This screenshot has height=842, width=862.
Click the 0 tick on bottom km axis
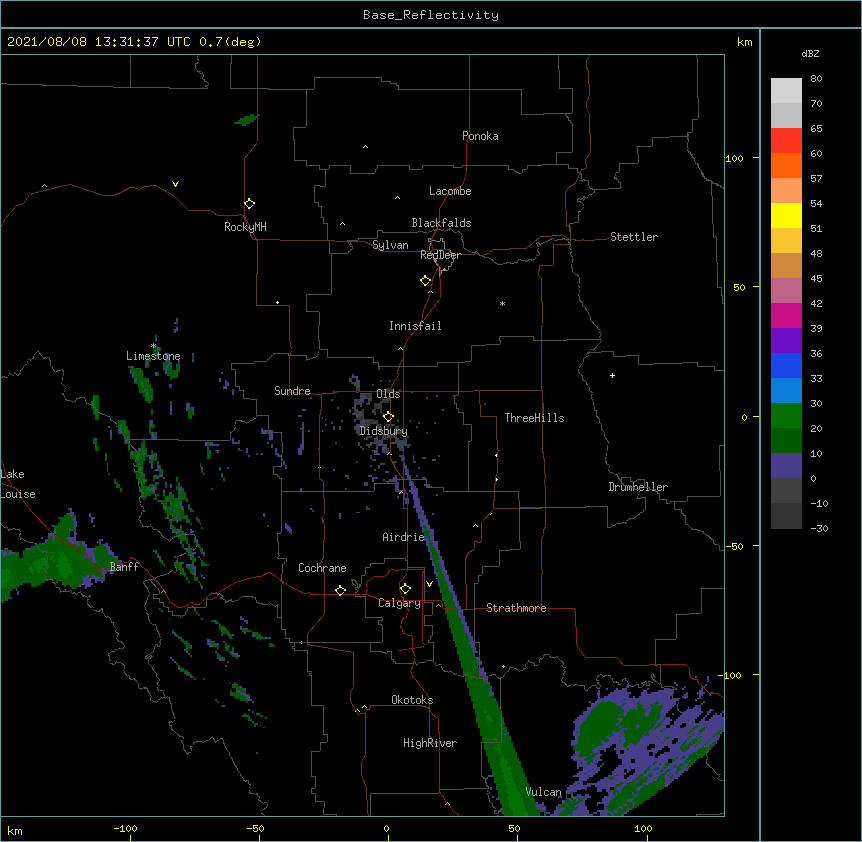(386, 828)
